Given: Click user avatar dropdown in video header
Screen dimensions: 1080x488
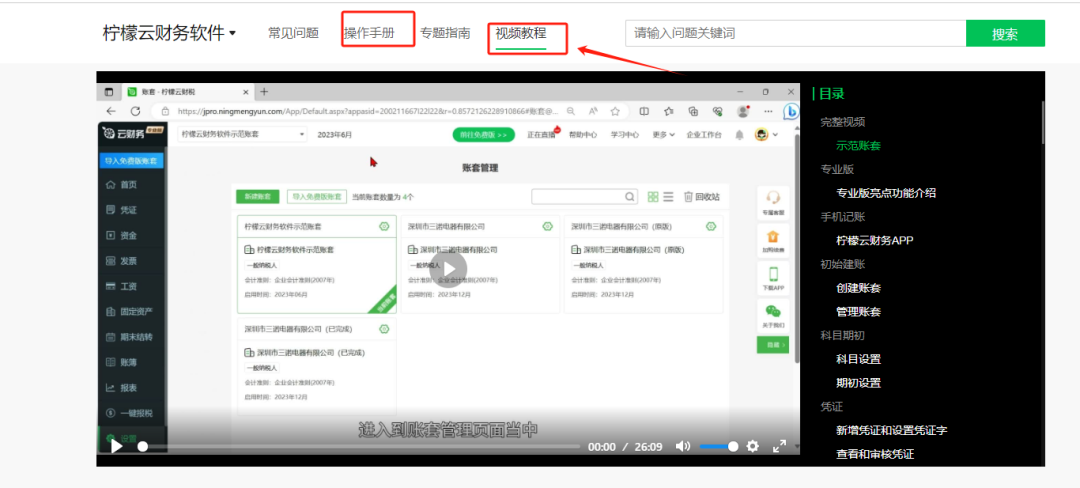Looking at the screenshot, I should (x=766, y=135).
